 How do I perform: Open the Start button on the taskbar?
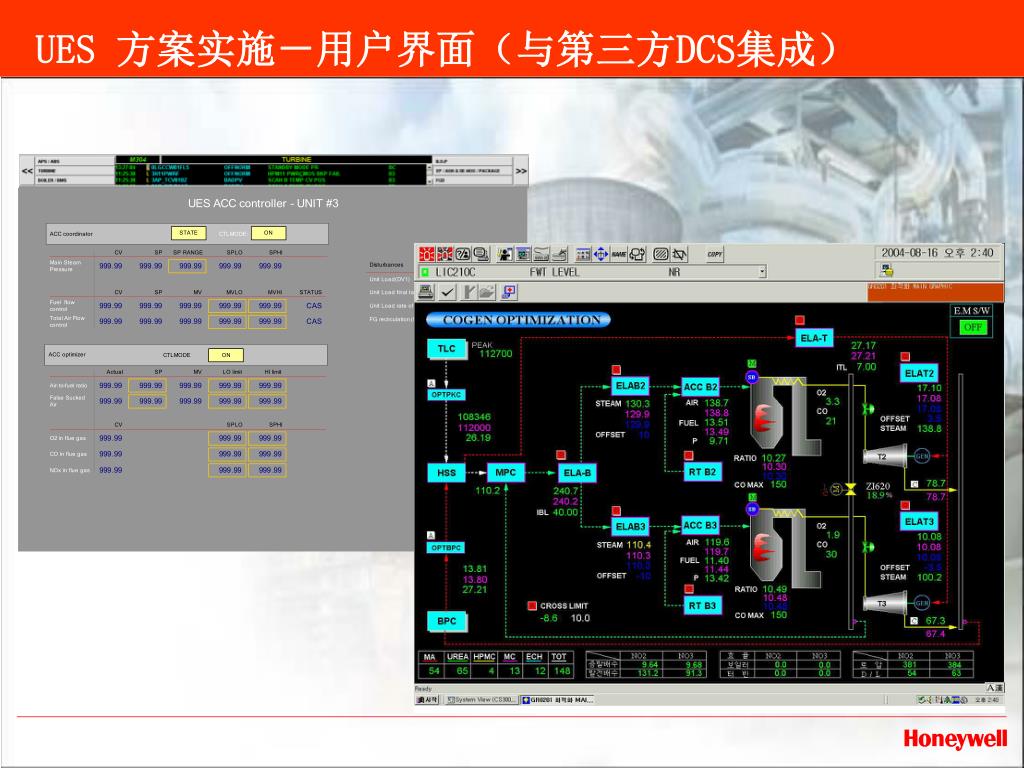pyautogui.click(x=428, y=700)
